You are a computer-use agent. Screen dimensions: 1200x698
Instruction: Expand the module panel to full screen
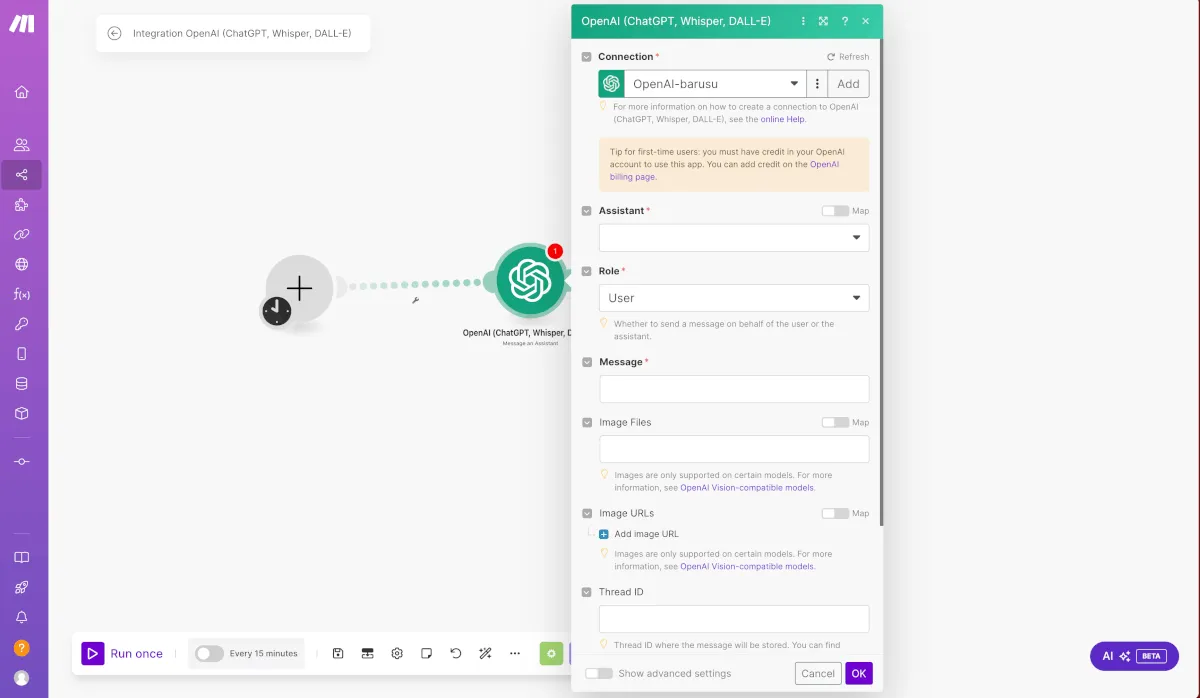point(823,21)
